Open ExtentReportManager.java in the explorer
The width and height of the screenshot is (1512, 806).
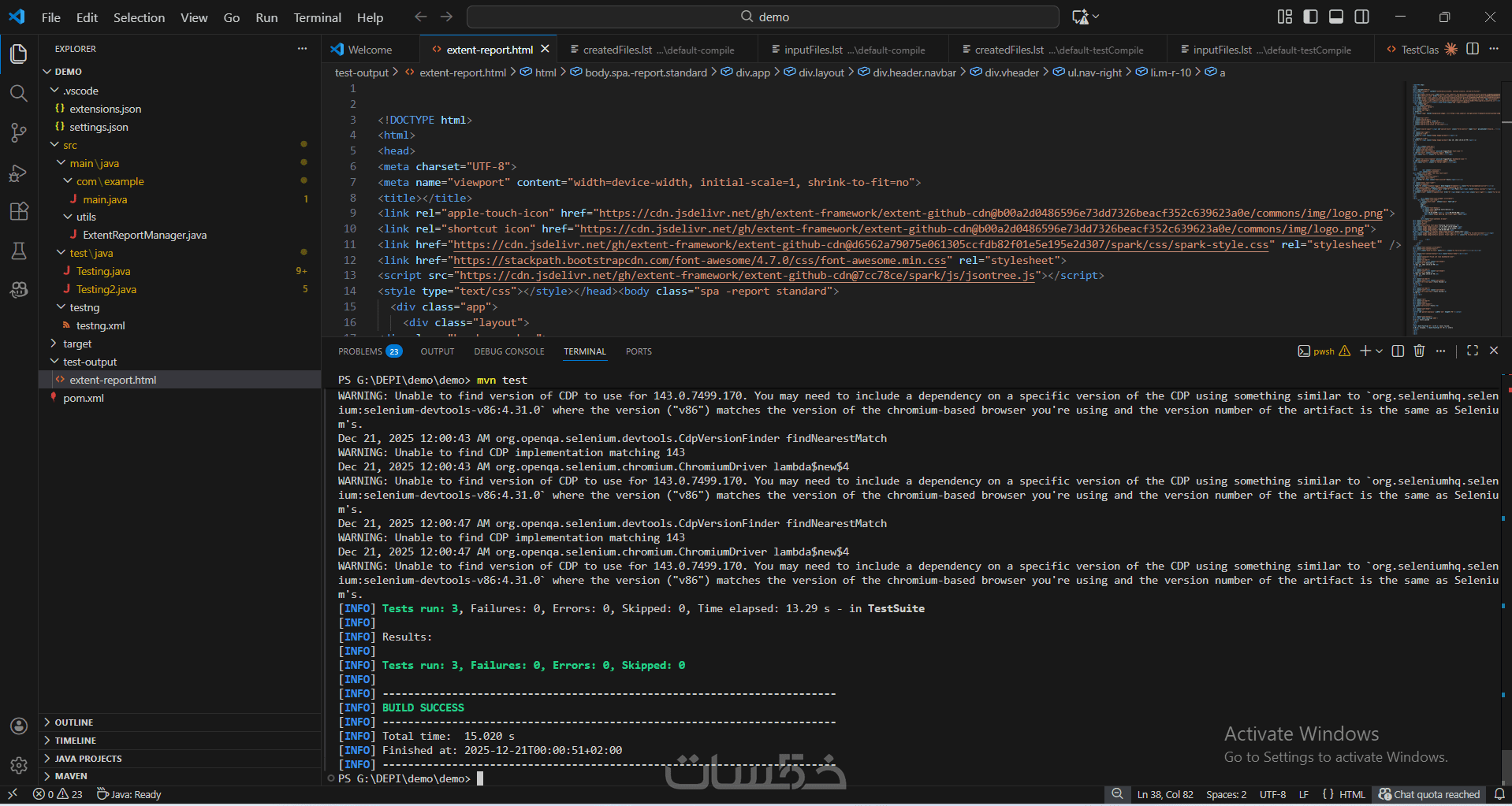click(x=180, y=235)
